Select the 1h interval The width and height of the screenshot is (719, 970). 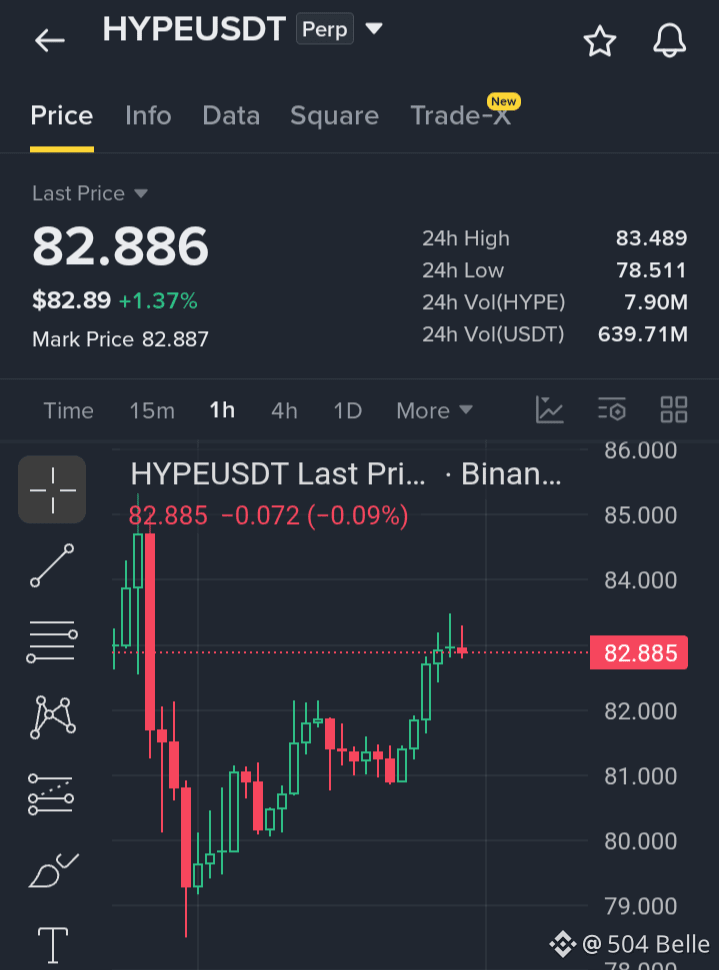222,410
